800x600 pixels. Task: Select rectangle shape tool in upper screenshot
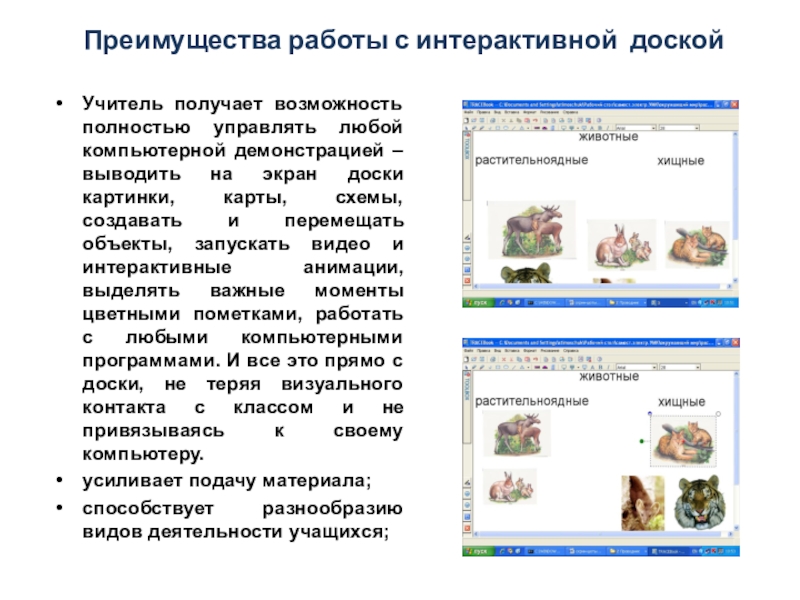pyautogui.click(x=497, y=128)
